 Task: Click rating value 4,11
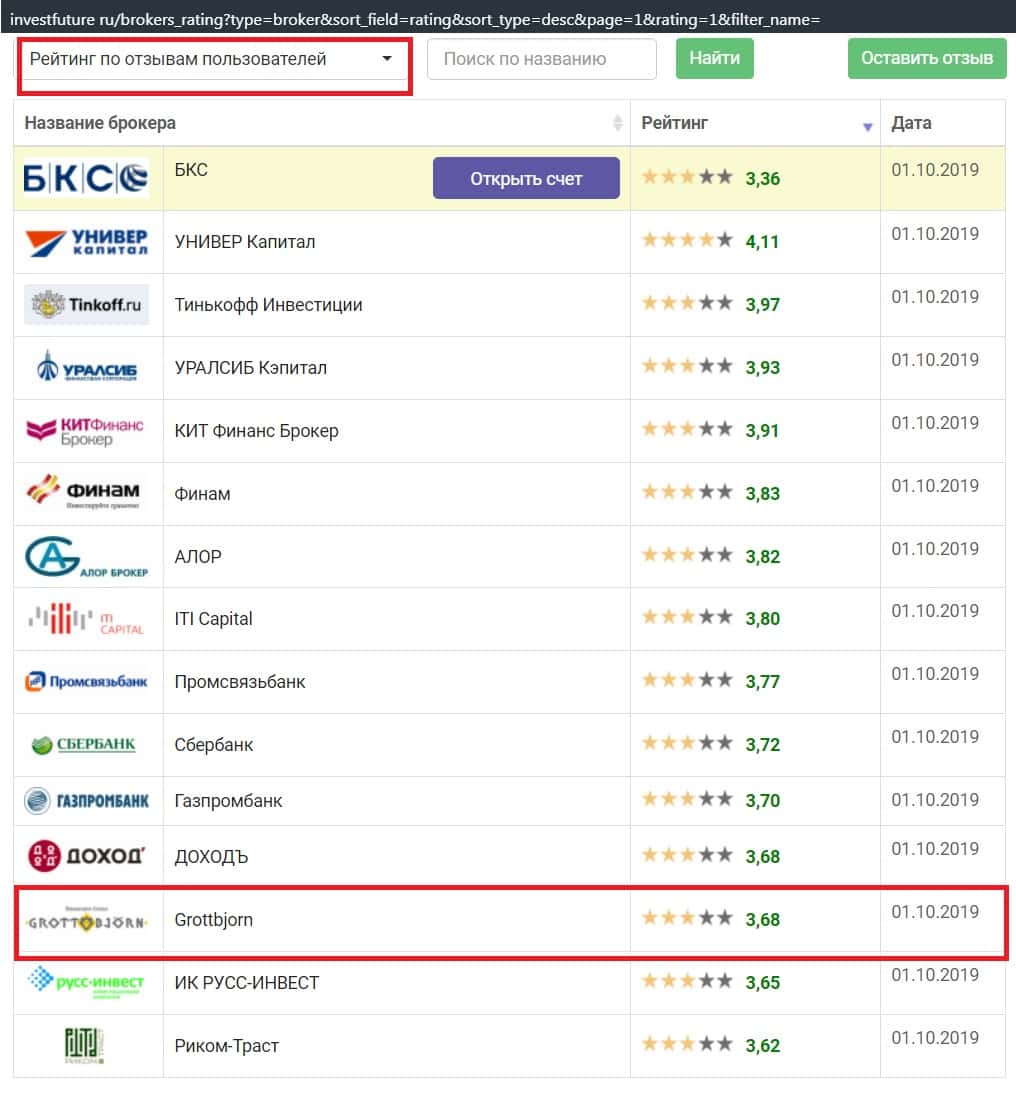762,242
